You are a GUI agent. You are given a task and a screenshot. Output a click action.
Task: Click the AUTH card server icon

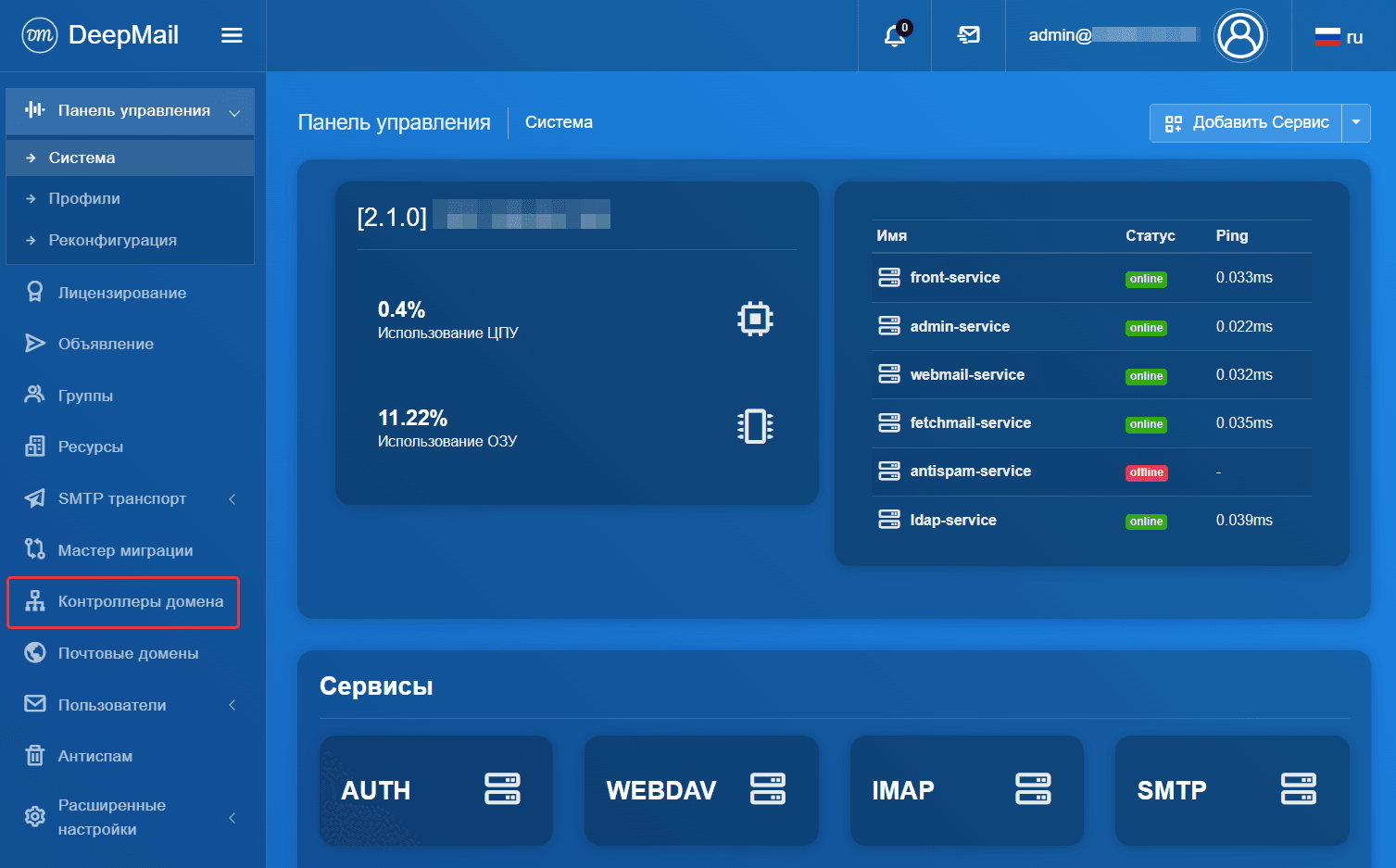point(502,788)
